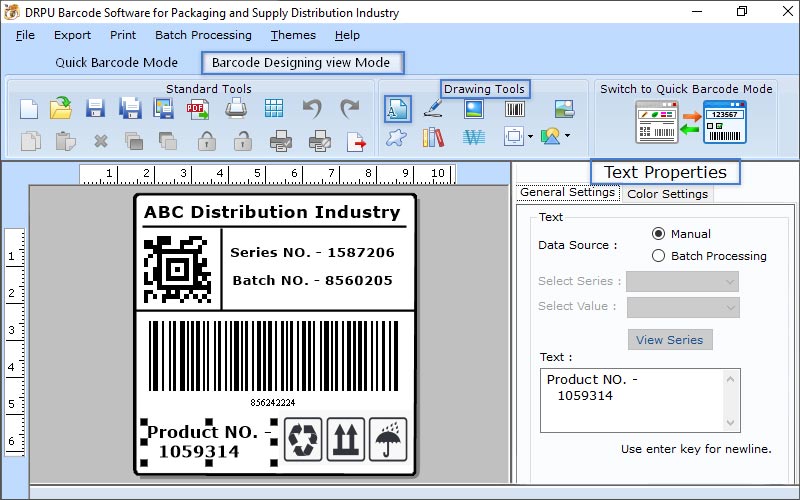Select the barcode drawing tool
Screen dimensions: 800x500
(x=515, y=109)
